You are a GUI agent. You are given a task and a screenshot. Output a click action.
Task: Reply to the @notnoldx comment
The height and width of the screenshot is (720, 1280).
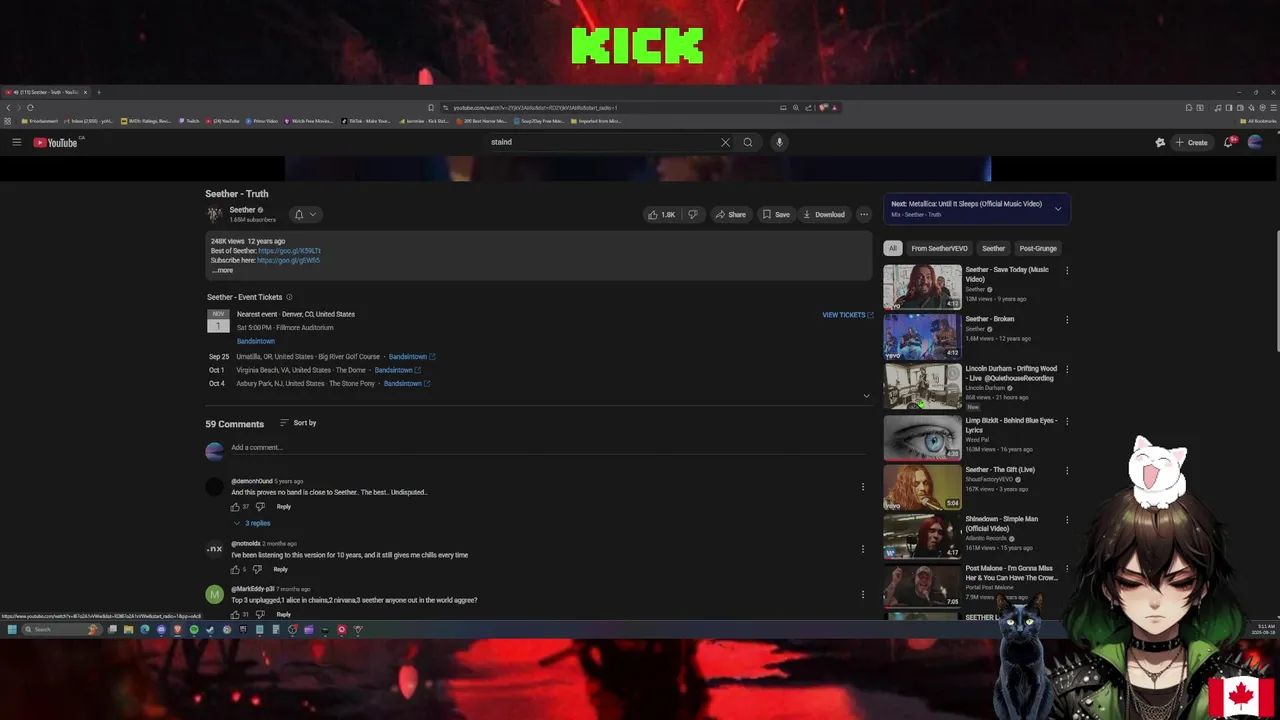(281, 570)
